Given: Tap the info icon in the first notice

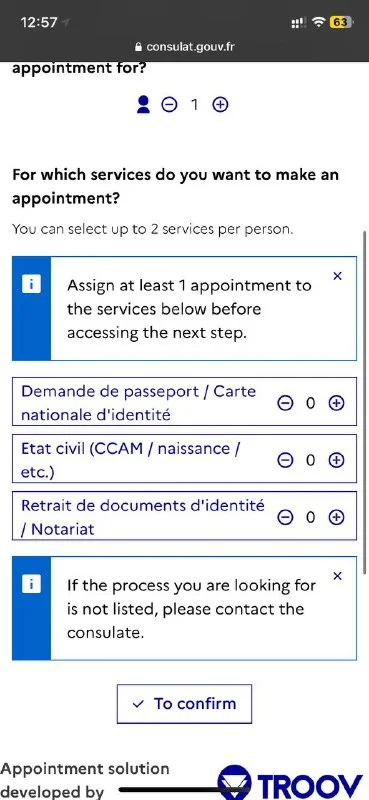Looking at the screenshot, I should click(31, 284).
